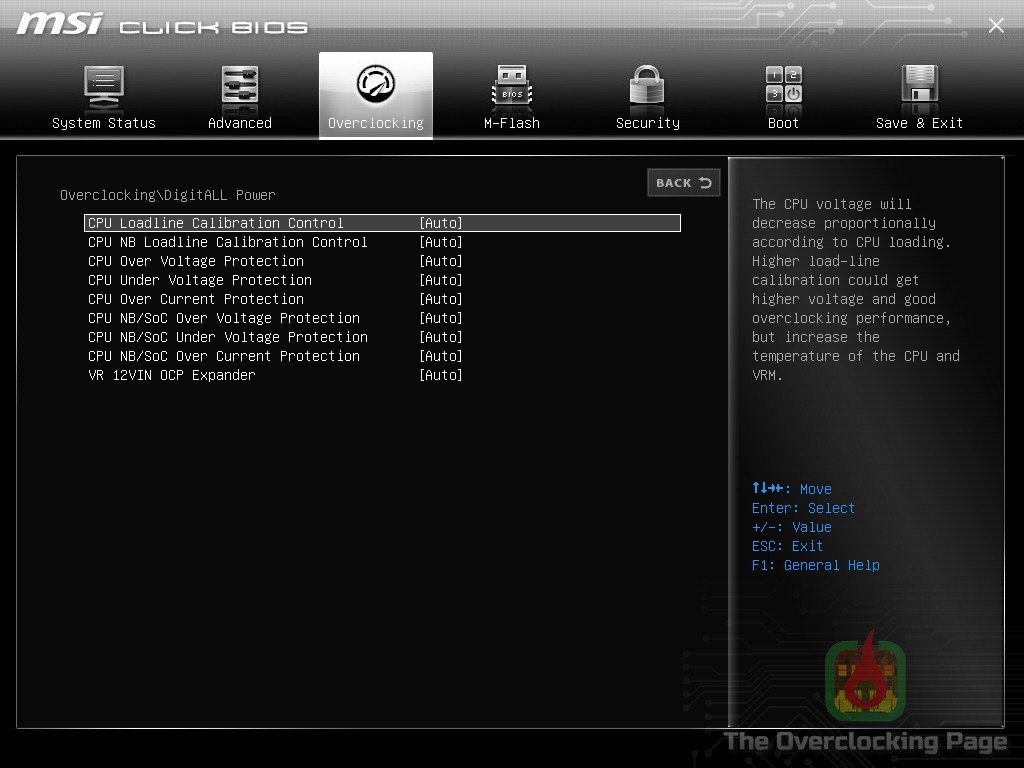This screenshot has height=768, width=1024.
Task: Click the BACK button
Action: coord(684,183)
